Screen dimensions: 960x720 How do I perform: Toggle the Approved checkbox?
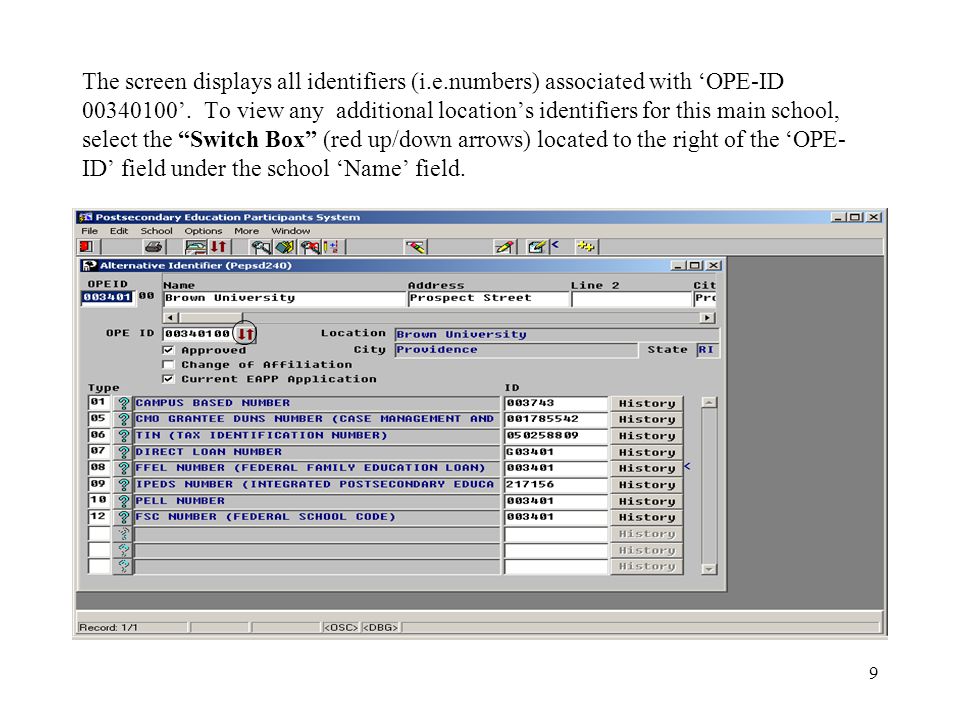click(x=168, y=350)
